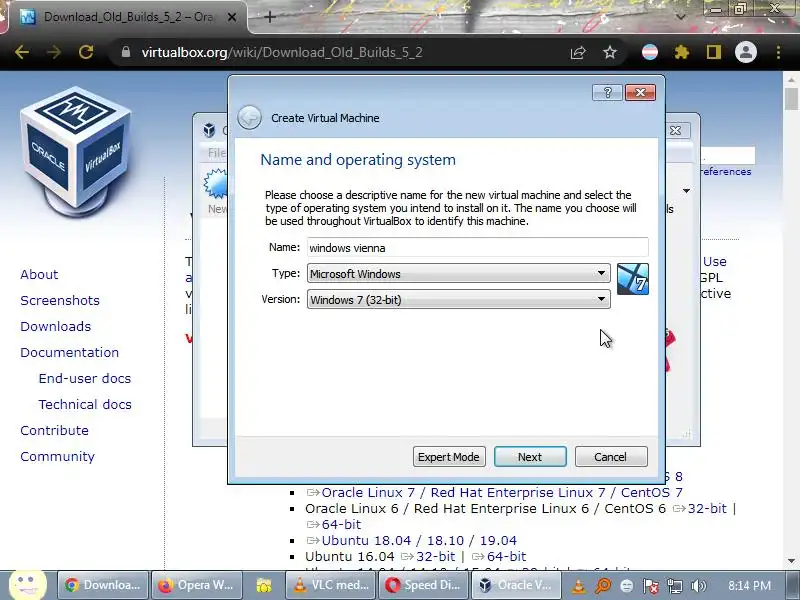Image resolution: width=800 pixels, height=600 pixels.
Task: Open the Version dropdown showing Windows 7 (32-bit)
Action: click(x=458, y=299)
